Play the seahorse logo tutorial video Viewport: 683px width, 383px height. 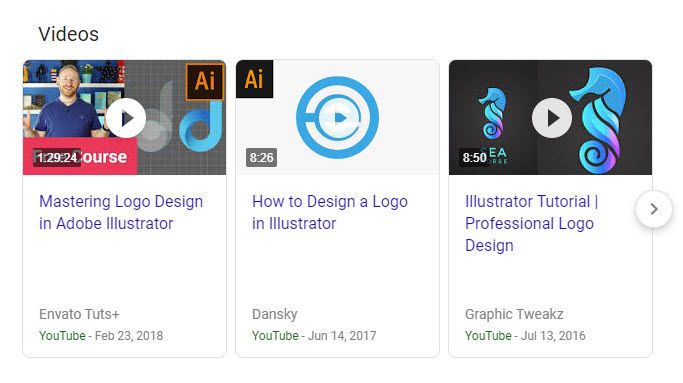(x=551, y=118)
